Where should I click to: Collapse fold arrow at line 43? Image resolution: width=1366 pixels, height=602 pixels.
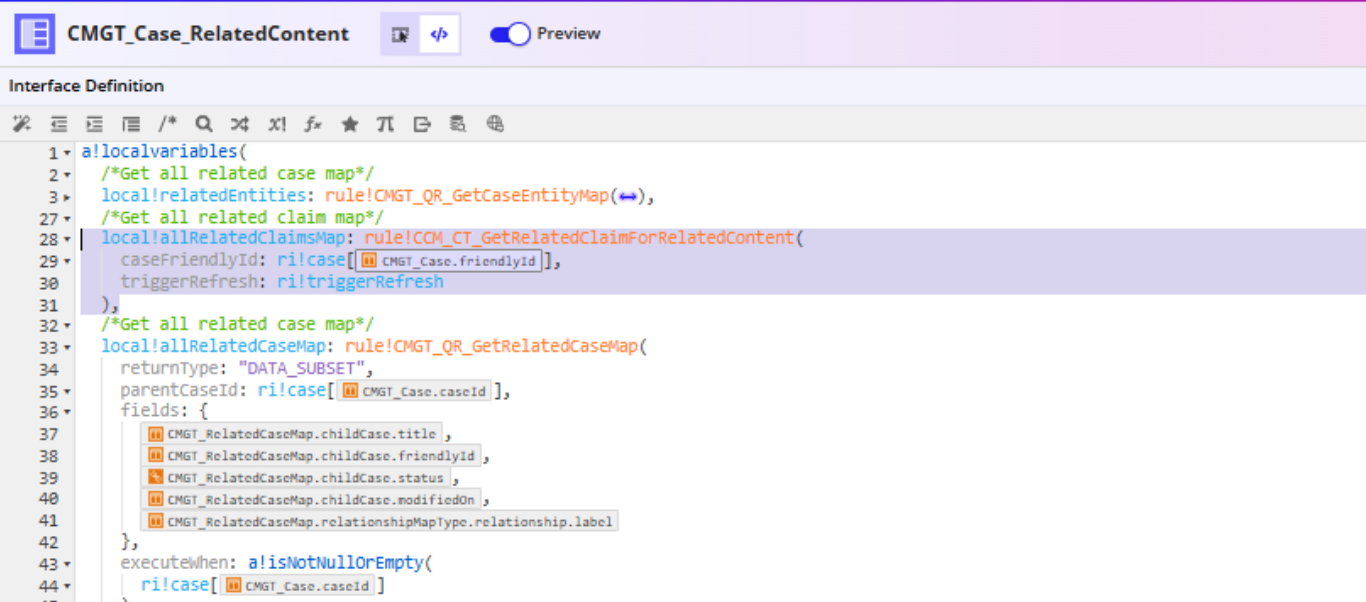pos(67,564)
